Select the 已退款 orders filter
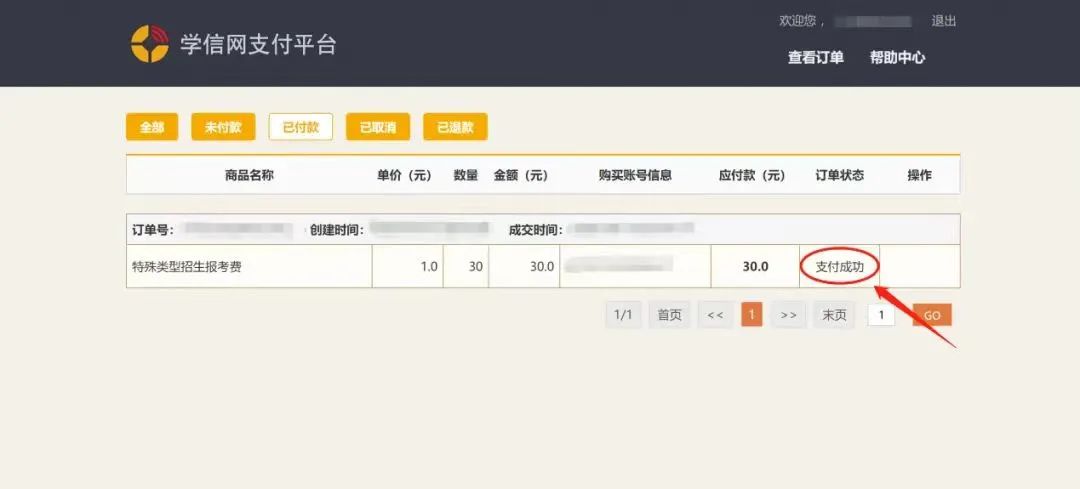This screenshot has width=1080, height=489. click(x=455, y=127)
